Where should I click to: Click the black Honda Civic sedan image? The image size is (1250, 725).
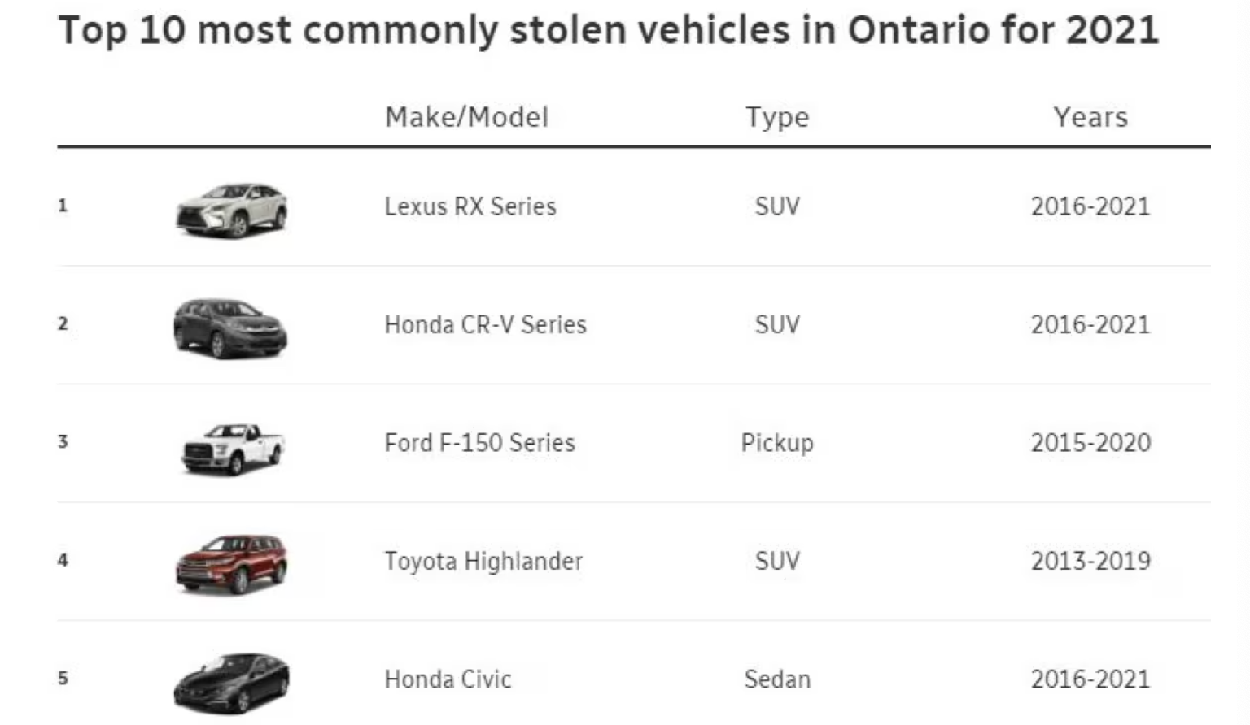[231, 683]
